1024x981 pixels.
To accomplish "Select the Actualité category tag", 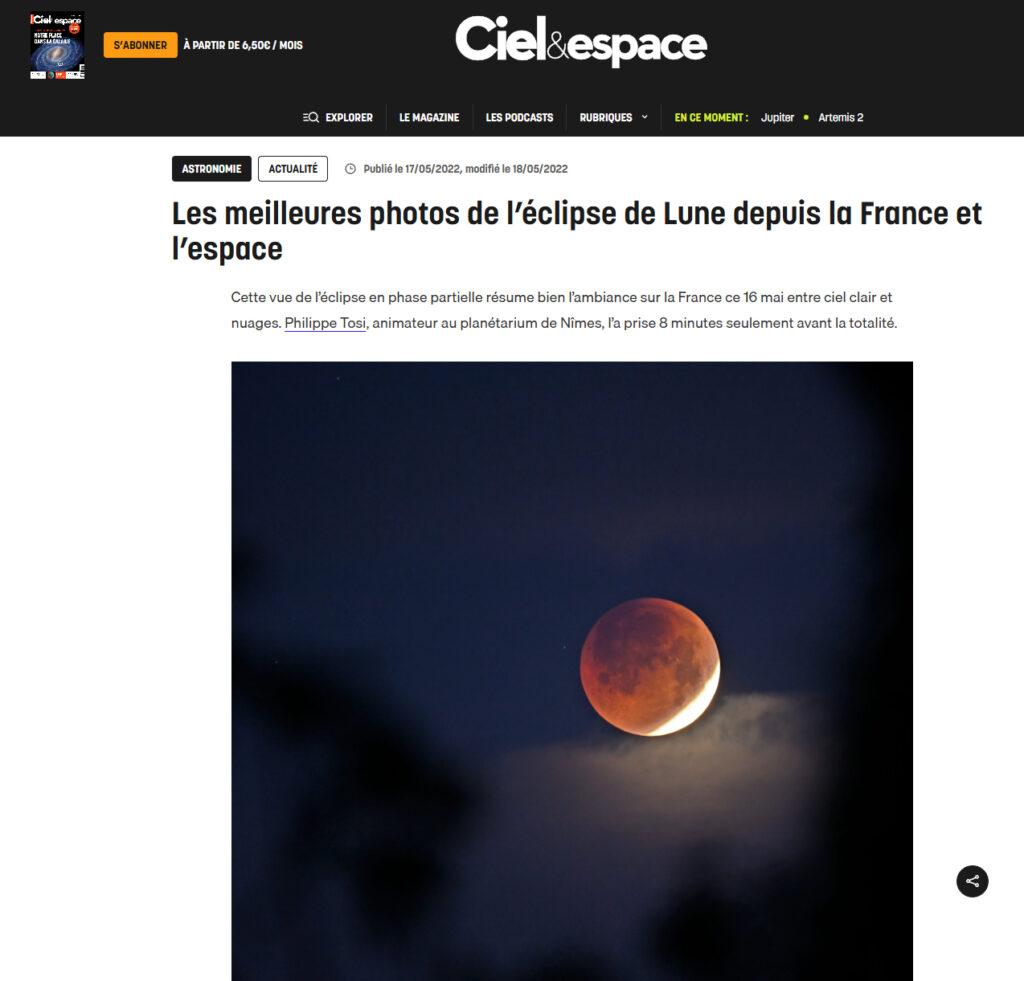I will pos(293,169).
